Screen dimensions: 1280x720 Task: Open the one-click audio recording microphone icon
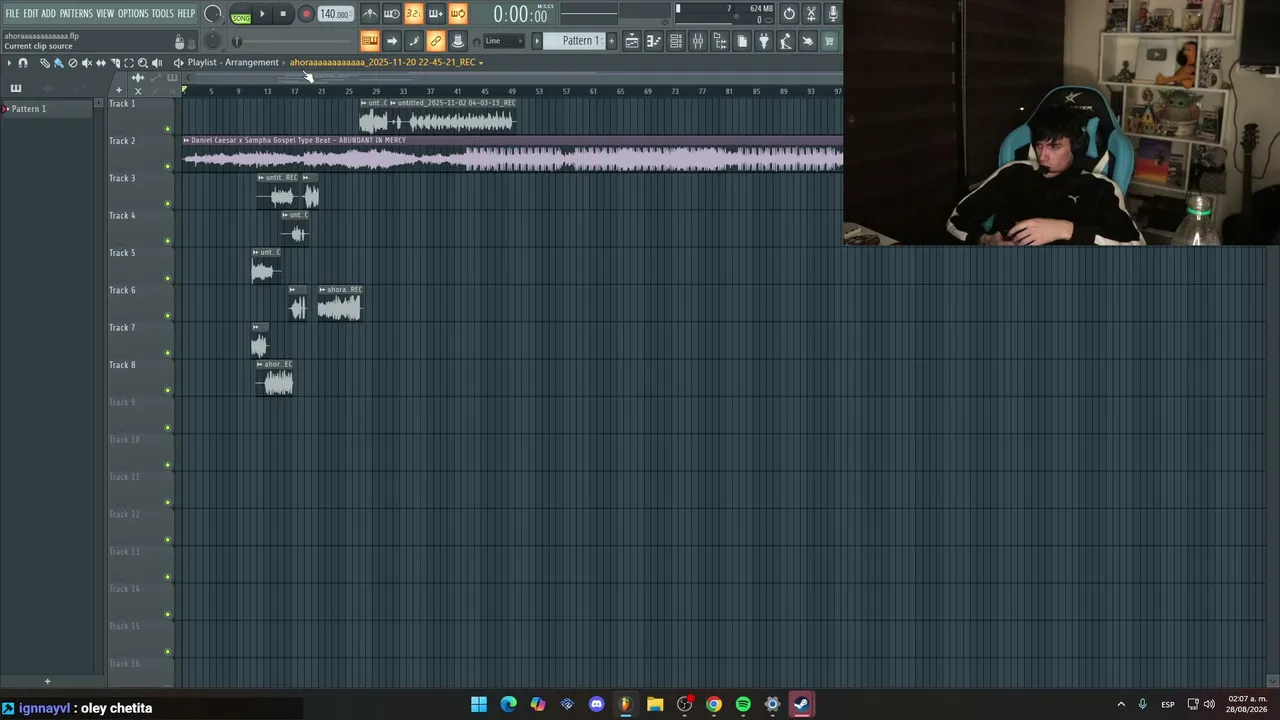833,14
